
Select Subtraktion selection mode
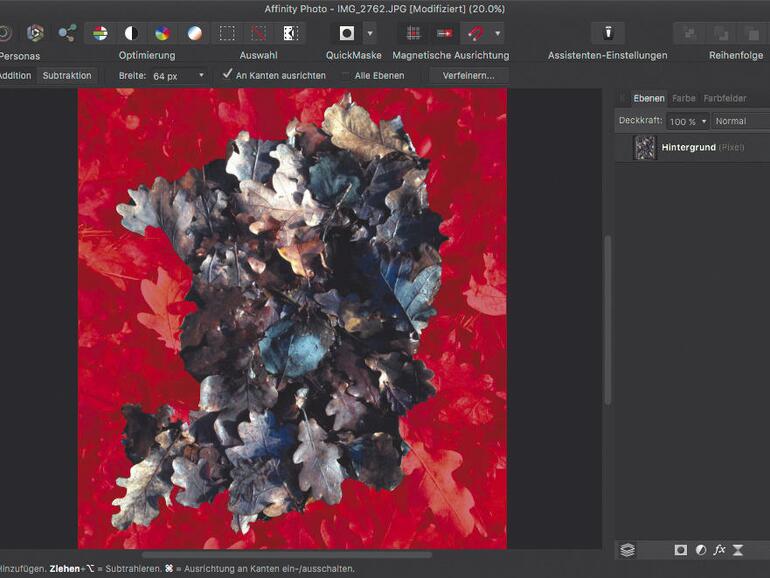67,76
